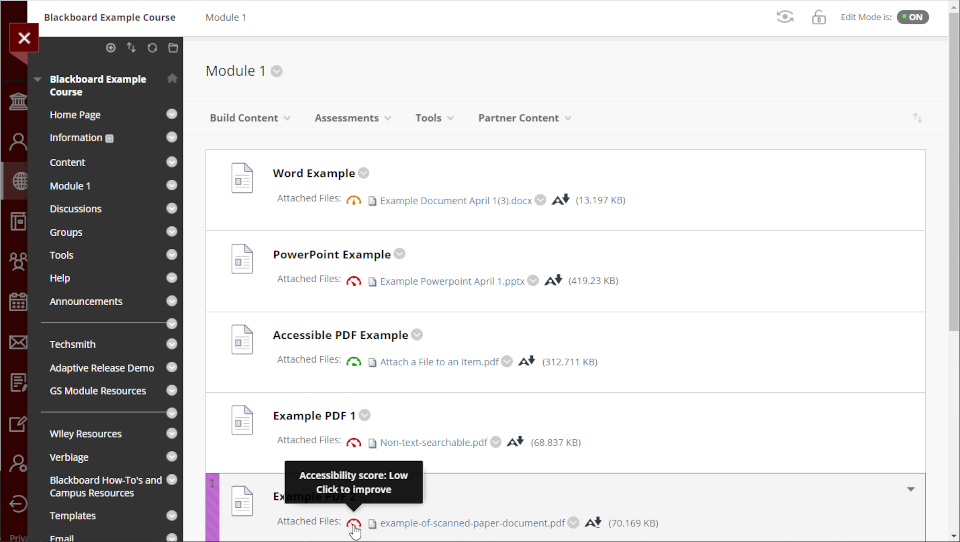
Task: Open Discussions in the course menu
Action: pos(76,209)
